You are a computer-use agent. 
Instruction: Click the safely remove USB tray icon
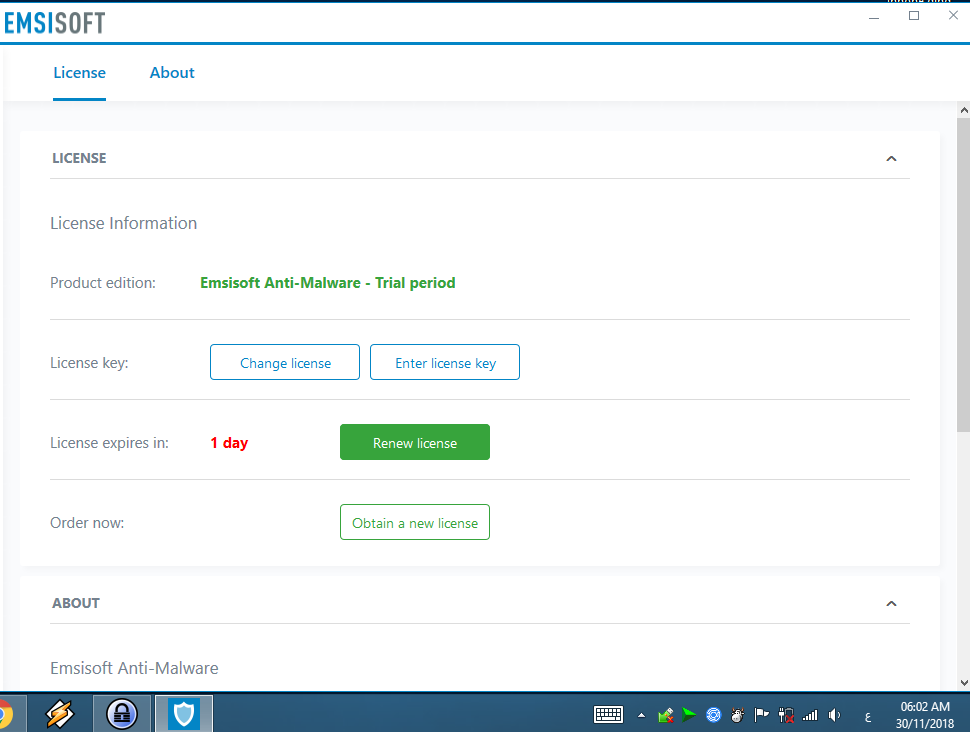[x=666, y=715]
